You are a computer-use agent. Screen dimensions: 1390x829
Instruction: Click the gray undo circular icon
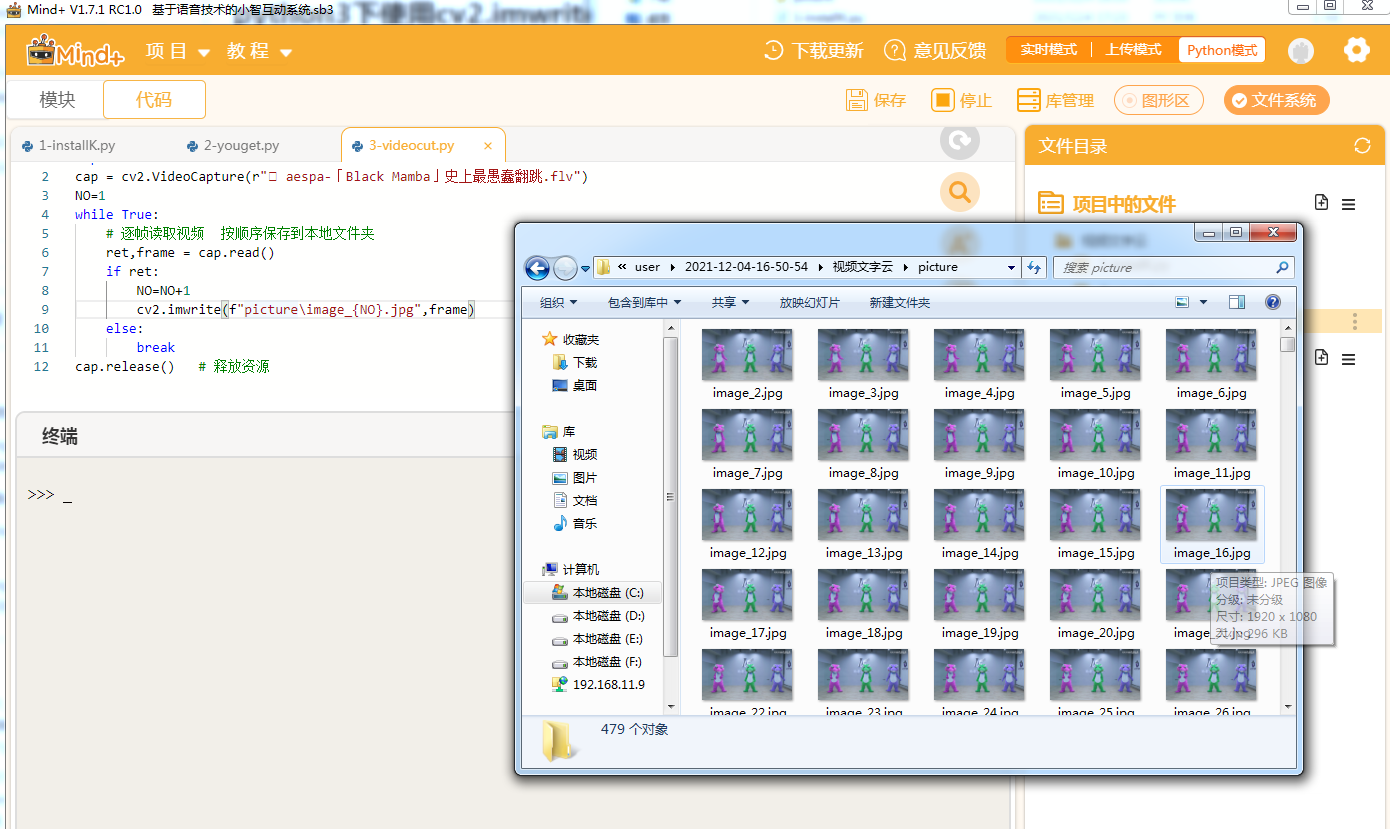(x=960, y=141)
